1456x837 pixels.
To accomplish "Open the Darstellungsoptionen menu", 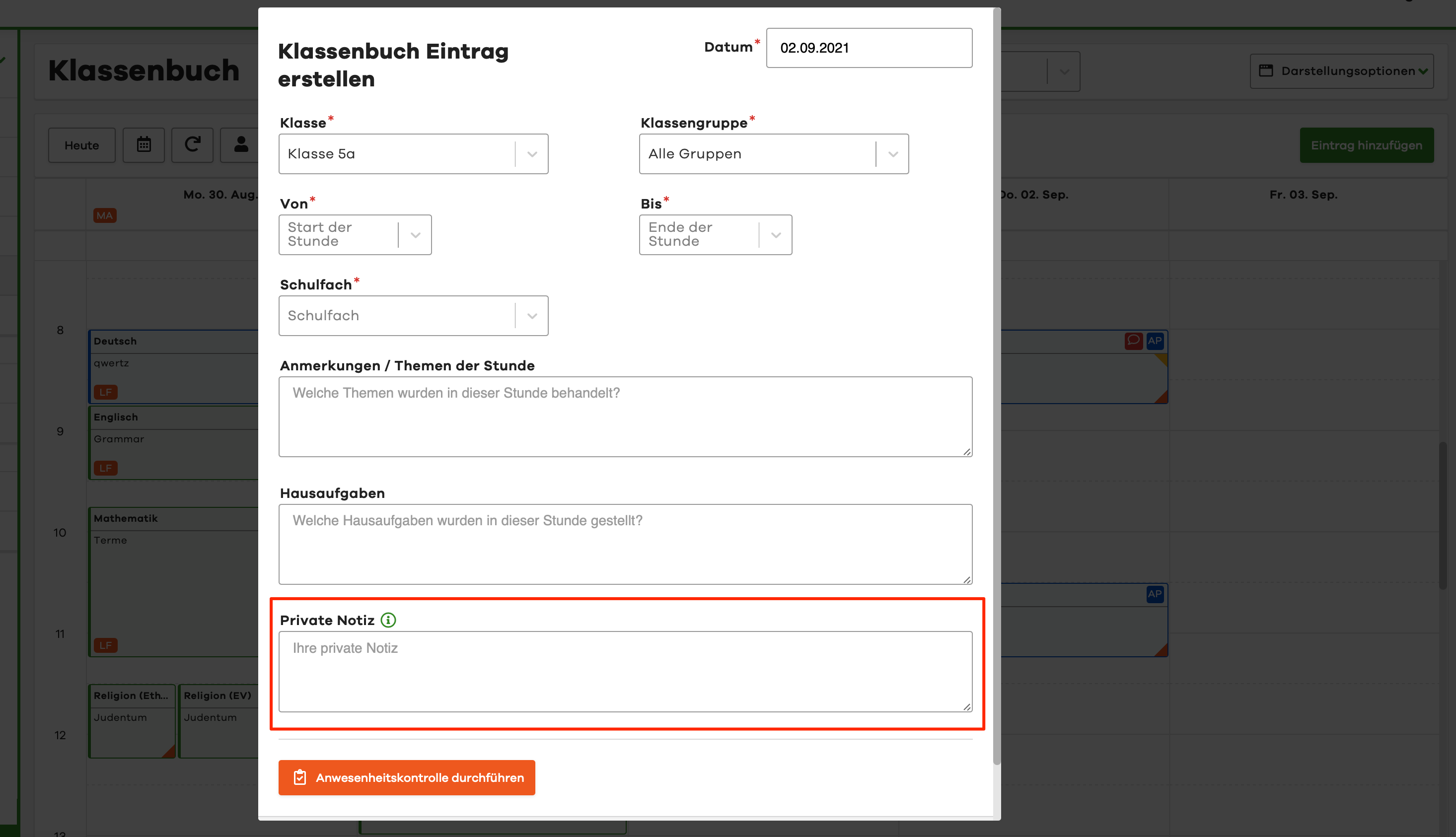I will coord(1341,70).
